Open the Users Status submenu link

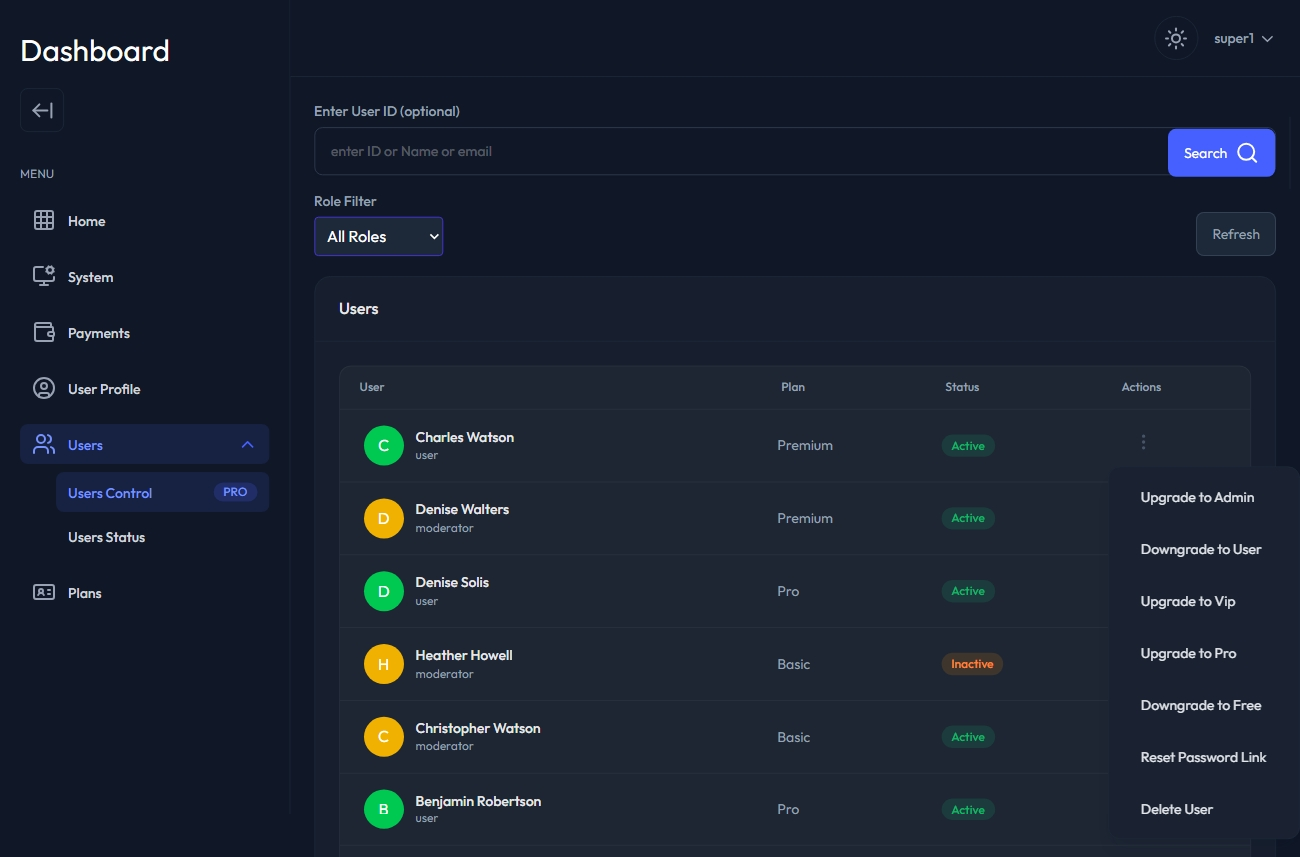point(106,537)
